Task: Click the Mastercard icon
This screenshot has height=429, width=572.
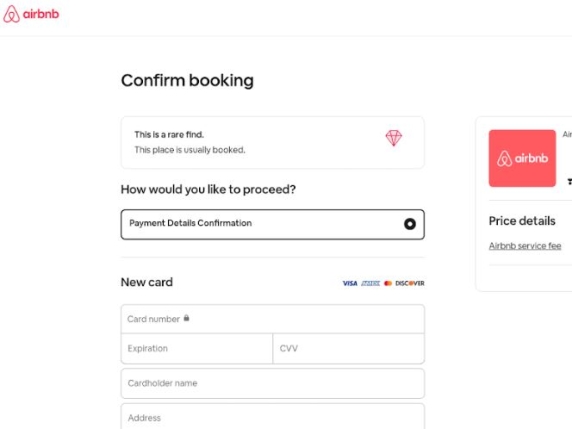Action: [388, 283]
